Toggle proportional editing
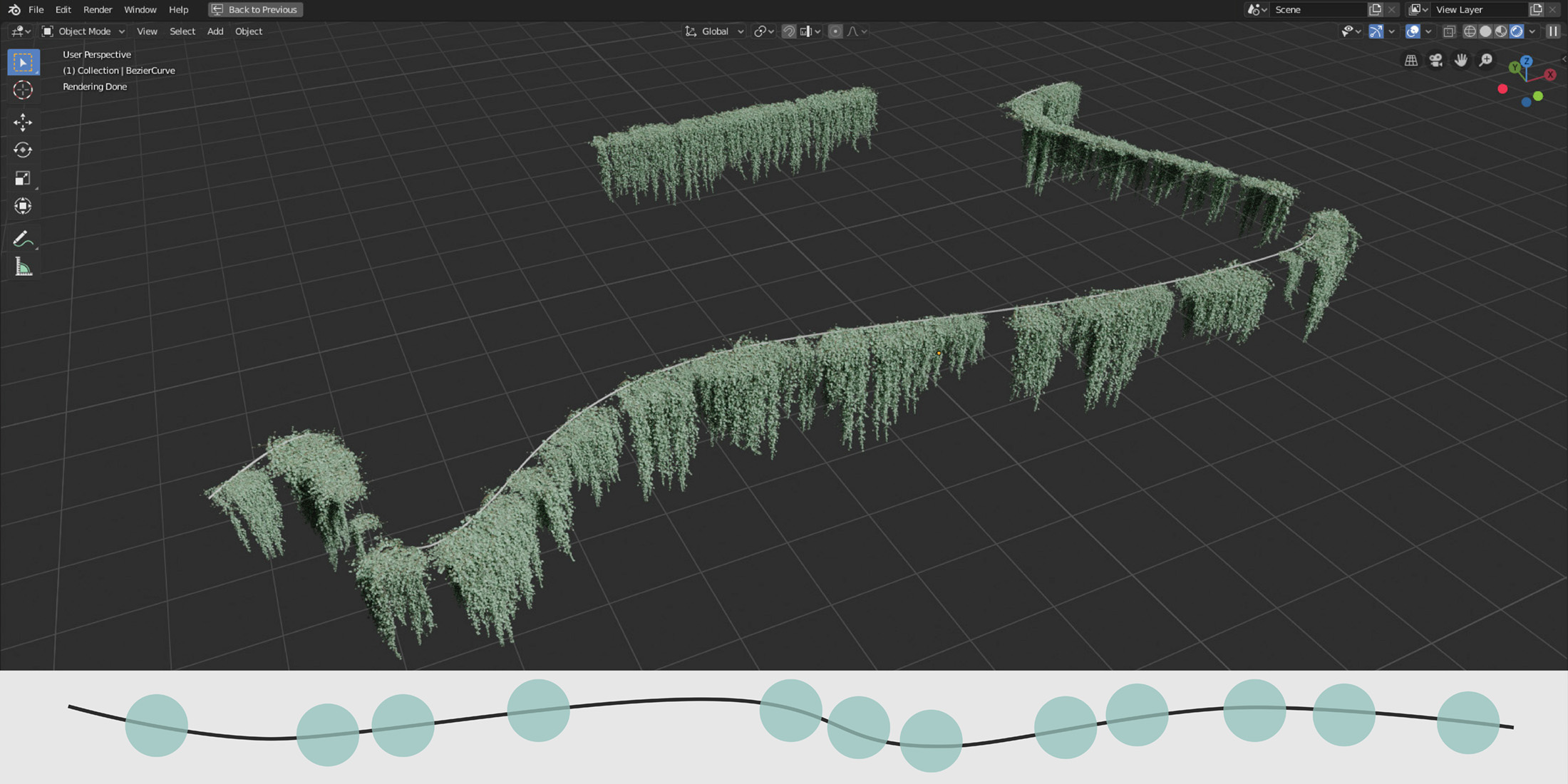 click(835, 31)
